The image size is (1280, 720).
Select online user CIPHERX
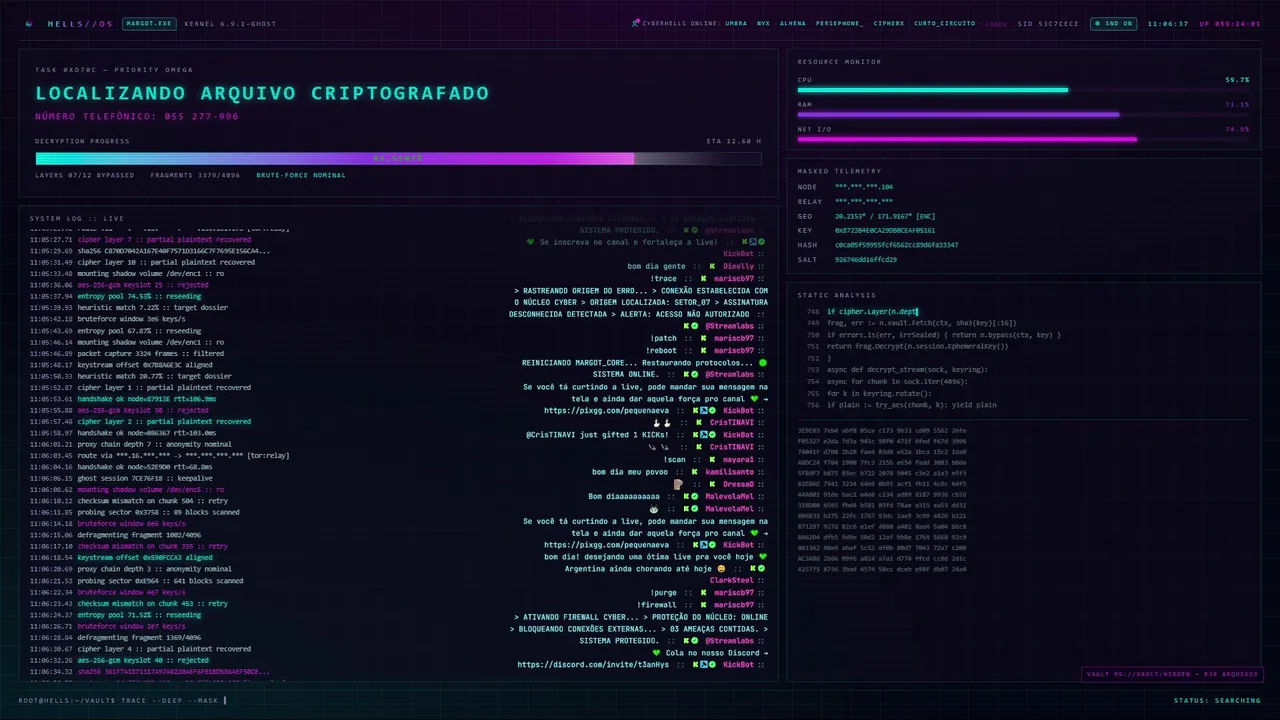889,23
